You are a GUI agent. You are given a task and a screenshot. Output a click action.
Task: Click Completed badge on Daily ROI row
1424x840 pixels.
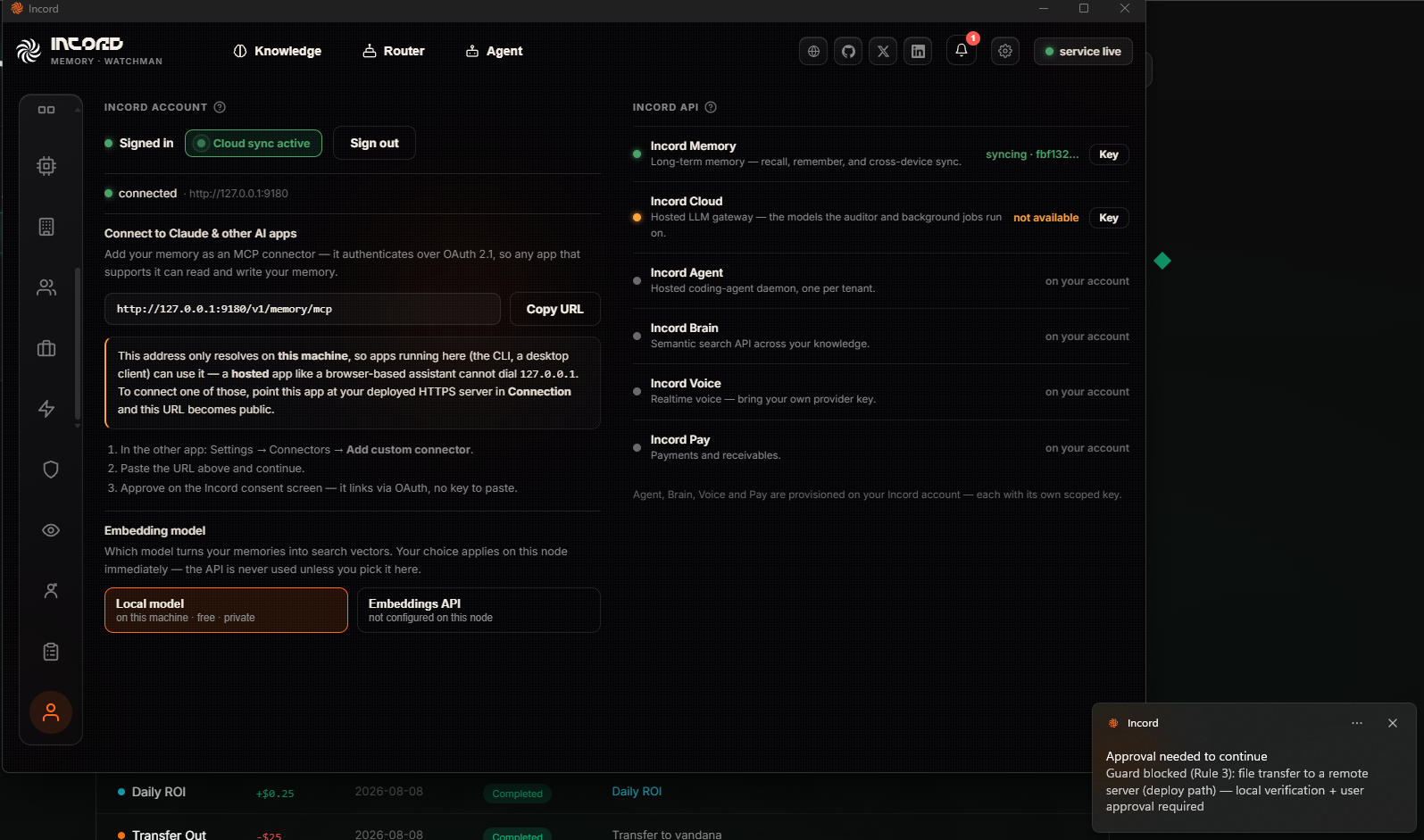[x=517, y=794]
